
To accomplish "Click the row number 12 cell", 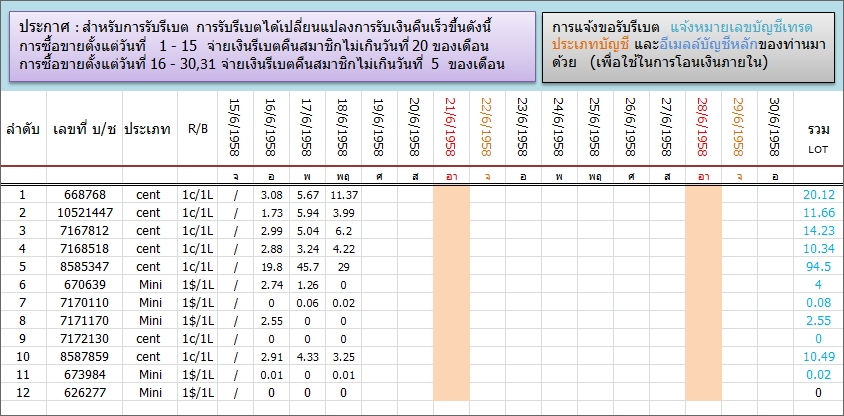I will point(23,393).
